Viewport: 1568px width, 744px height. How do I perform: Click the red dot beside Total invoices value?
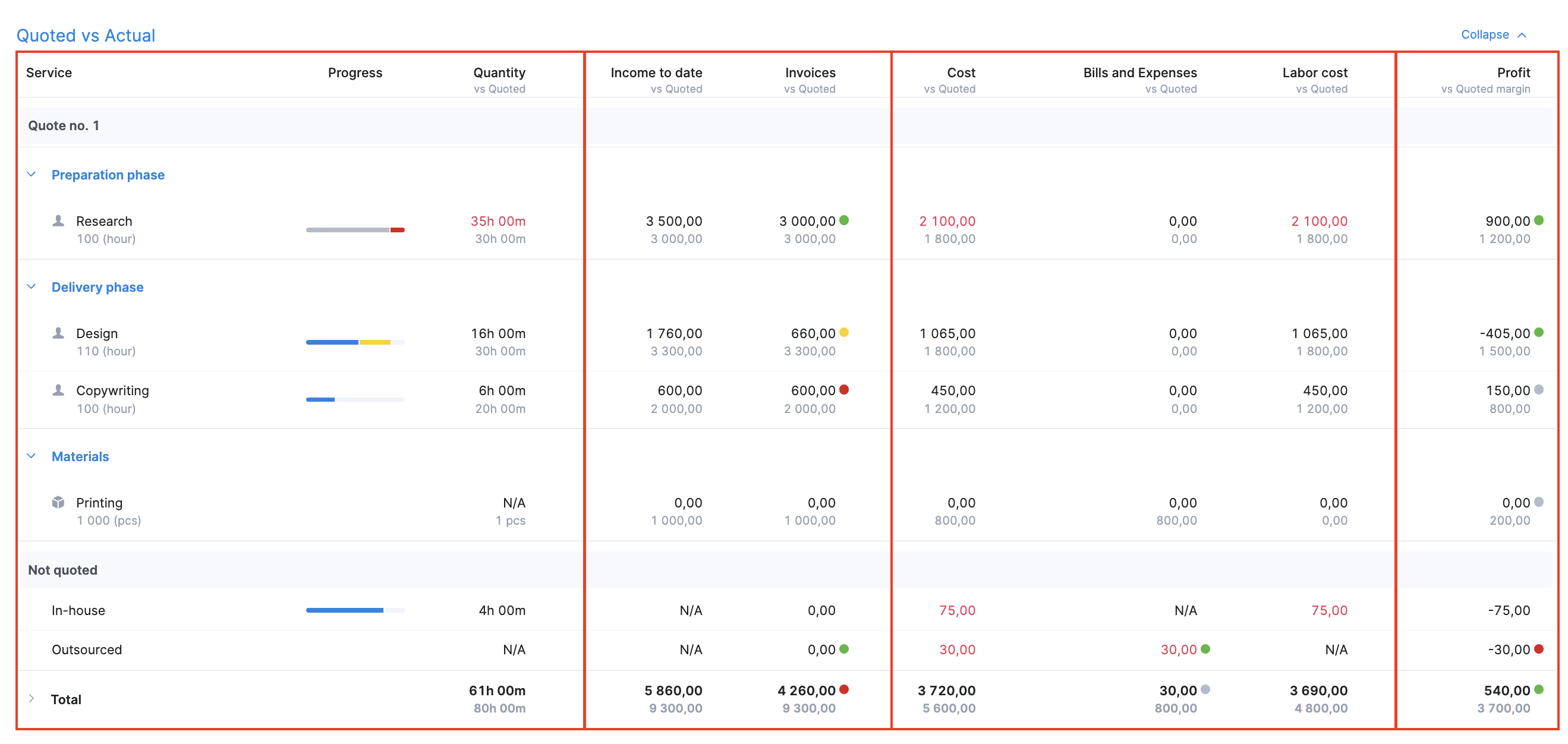[x=844, y=690]
